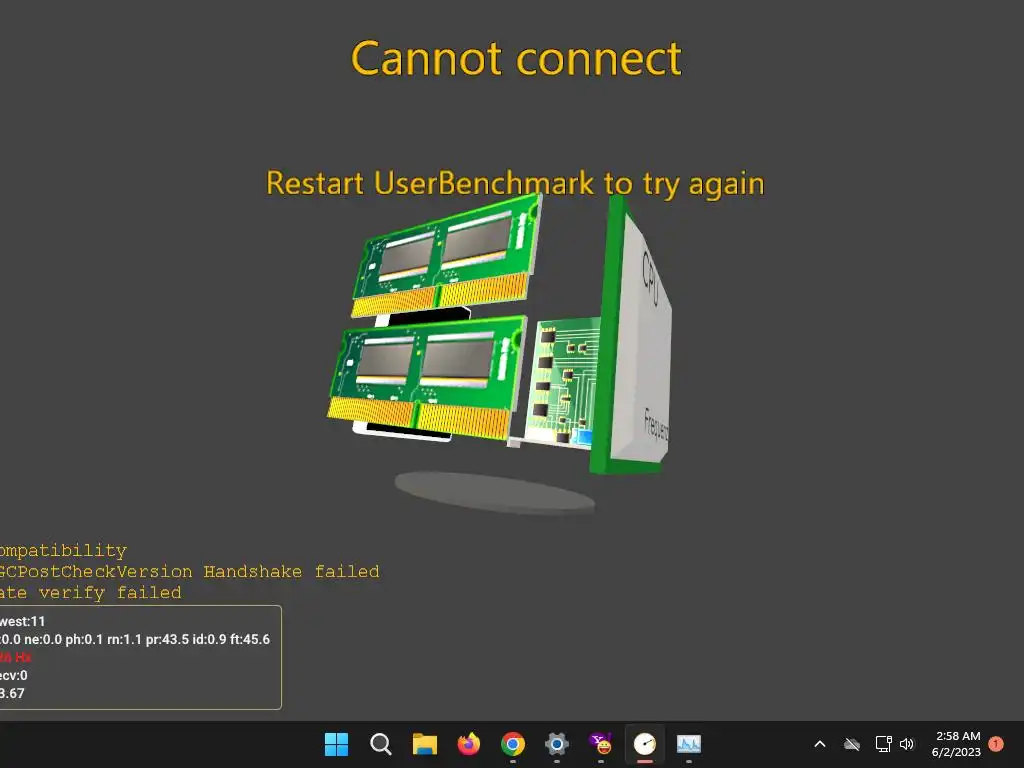Expand hidden system tray icons chevron
This screenshot has width=1024, height=768.
[820, 744]
